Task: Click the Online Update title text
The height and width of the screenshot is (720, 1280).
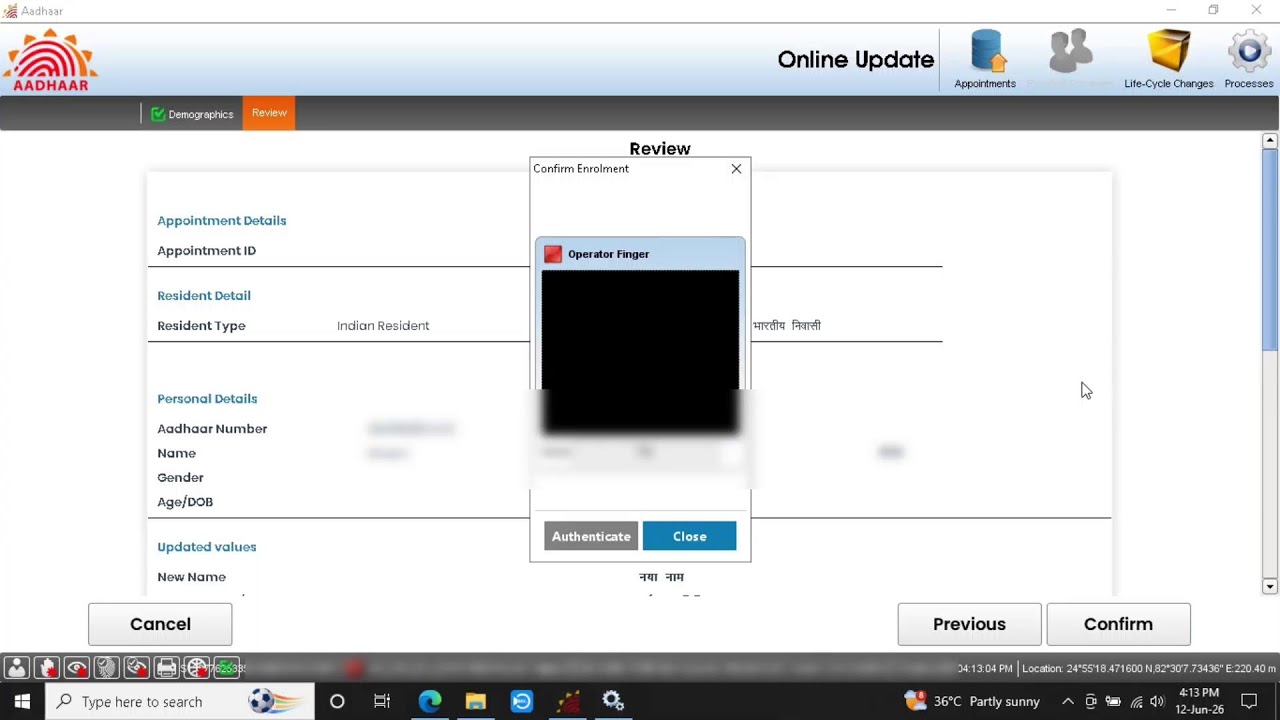Action: click(856, 60)
